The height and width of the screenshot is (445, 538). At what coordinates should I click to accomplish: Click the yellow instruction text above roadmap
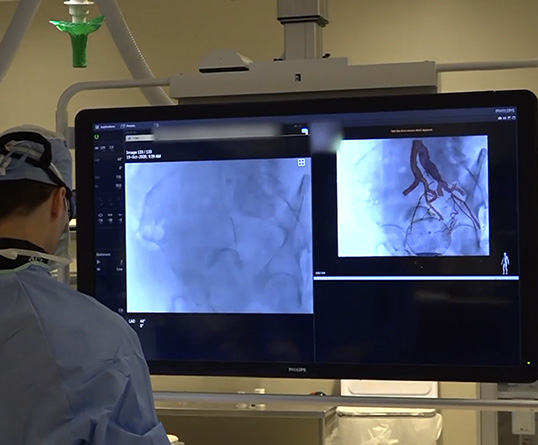coord(411,130)
